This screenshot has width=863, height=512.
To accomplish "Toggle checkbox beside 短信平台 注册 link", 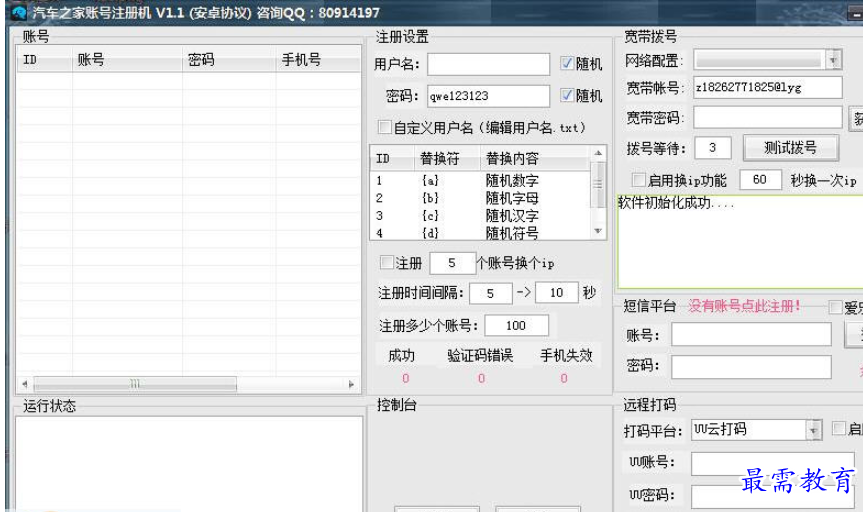I will [835, 307].
